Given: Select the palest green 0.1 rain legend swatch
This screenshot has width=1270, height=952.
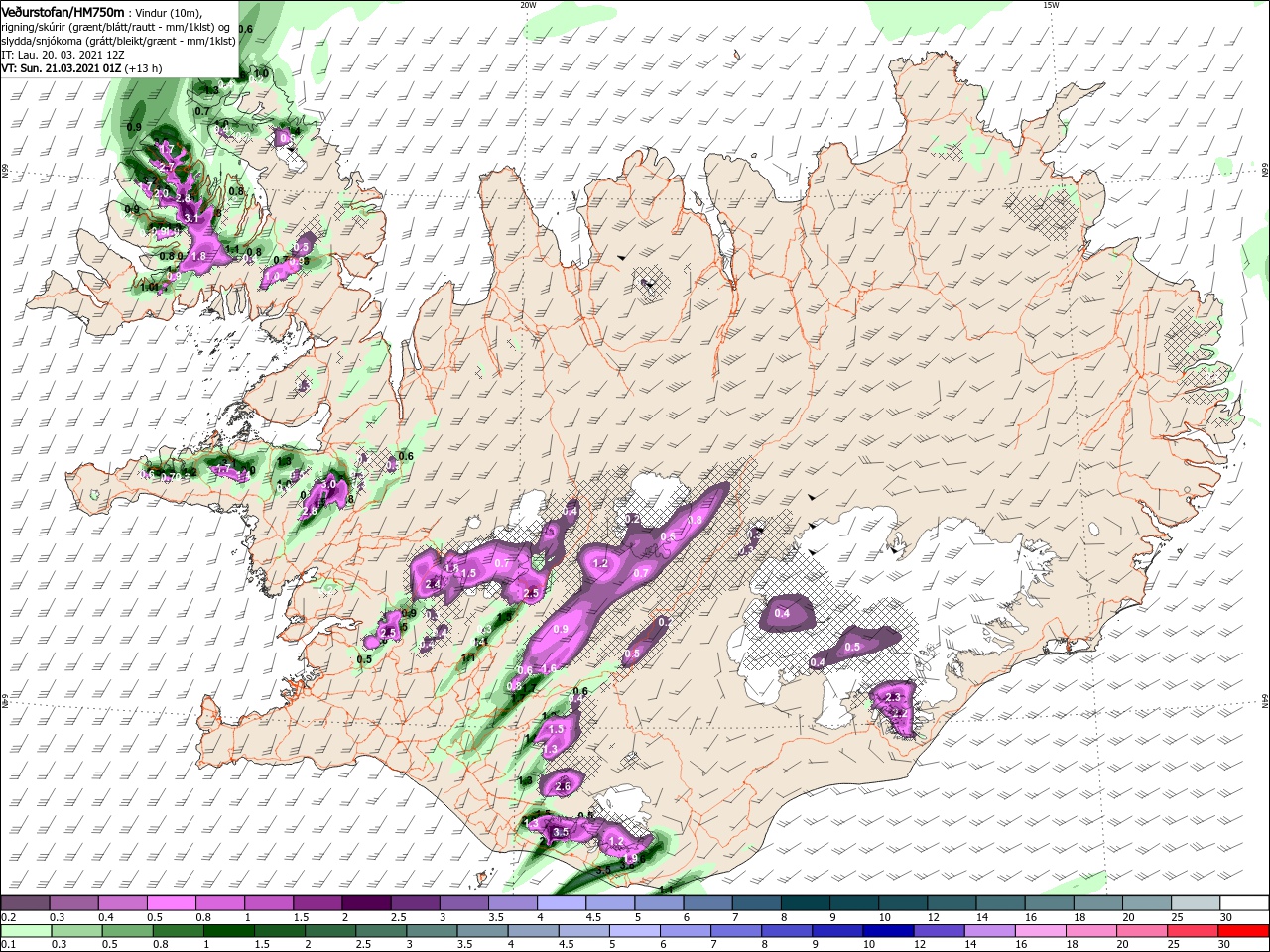Looking at the screenshot, I should coord(25,931).
